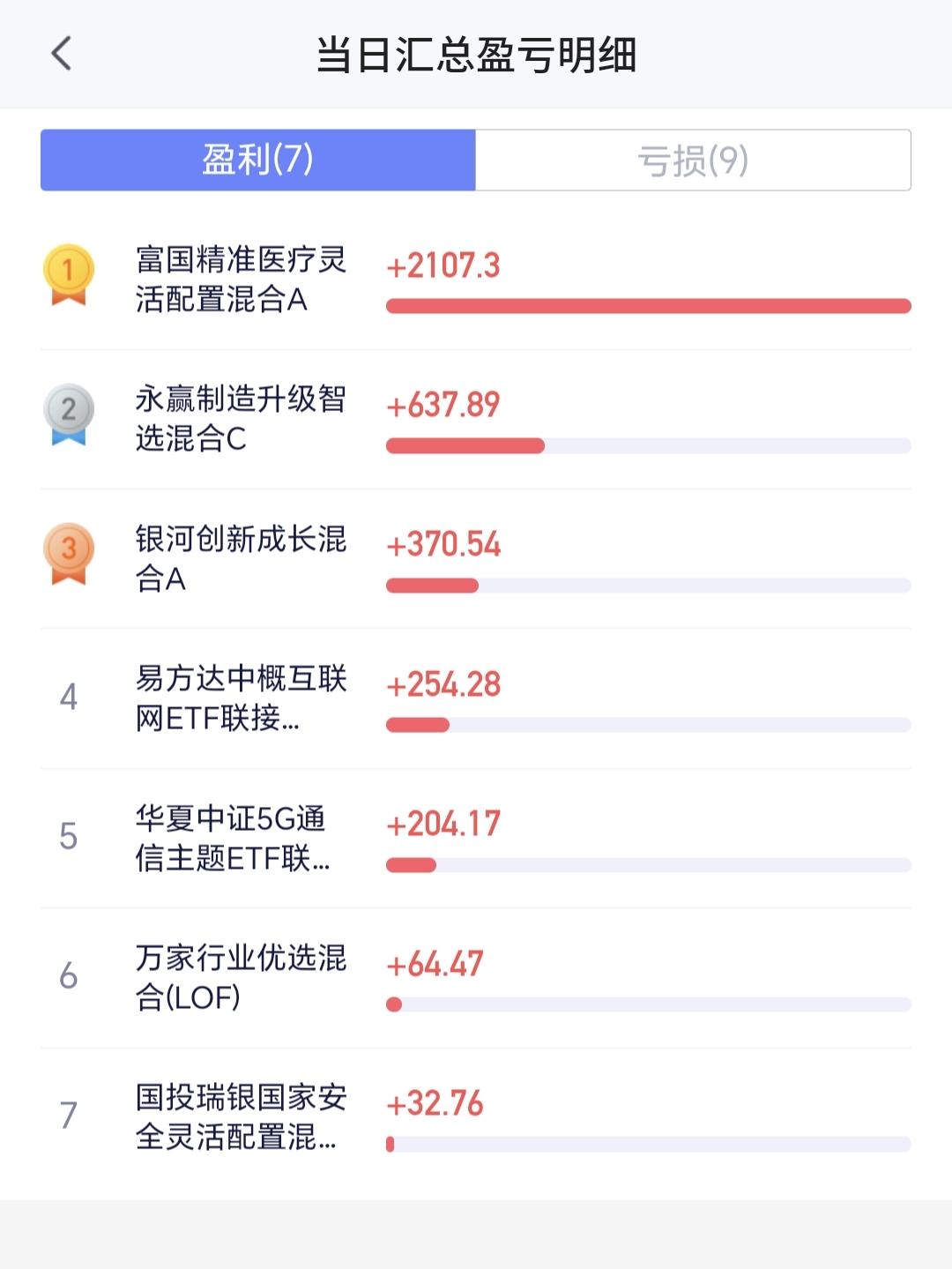Click the bronze third-place medal icon

point(69,554)
